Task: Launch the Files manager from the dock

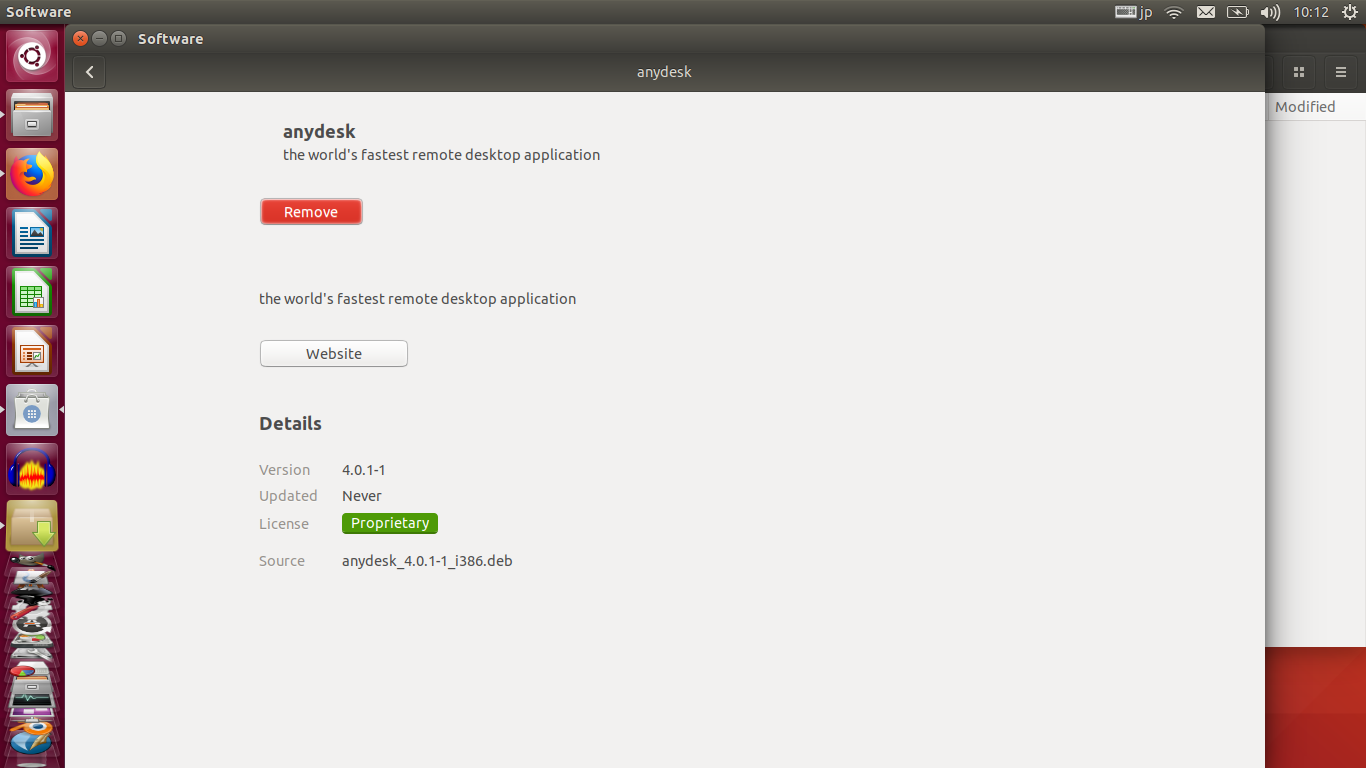Action: click(x=32, y=115)
